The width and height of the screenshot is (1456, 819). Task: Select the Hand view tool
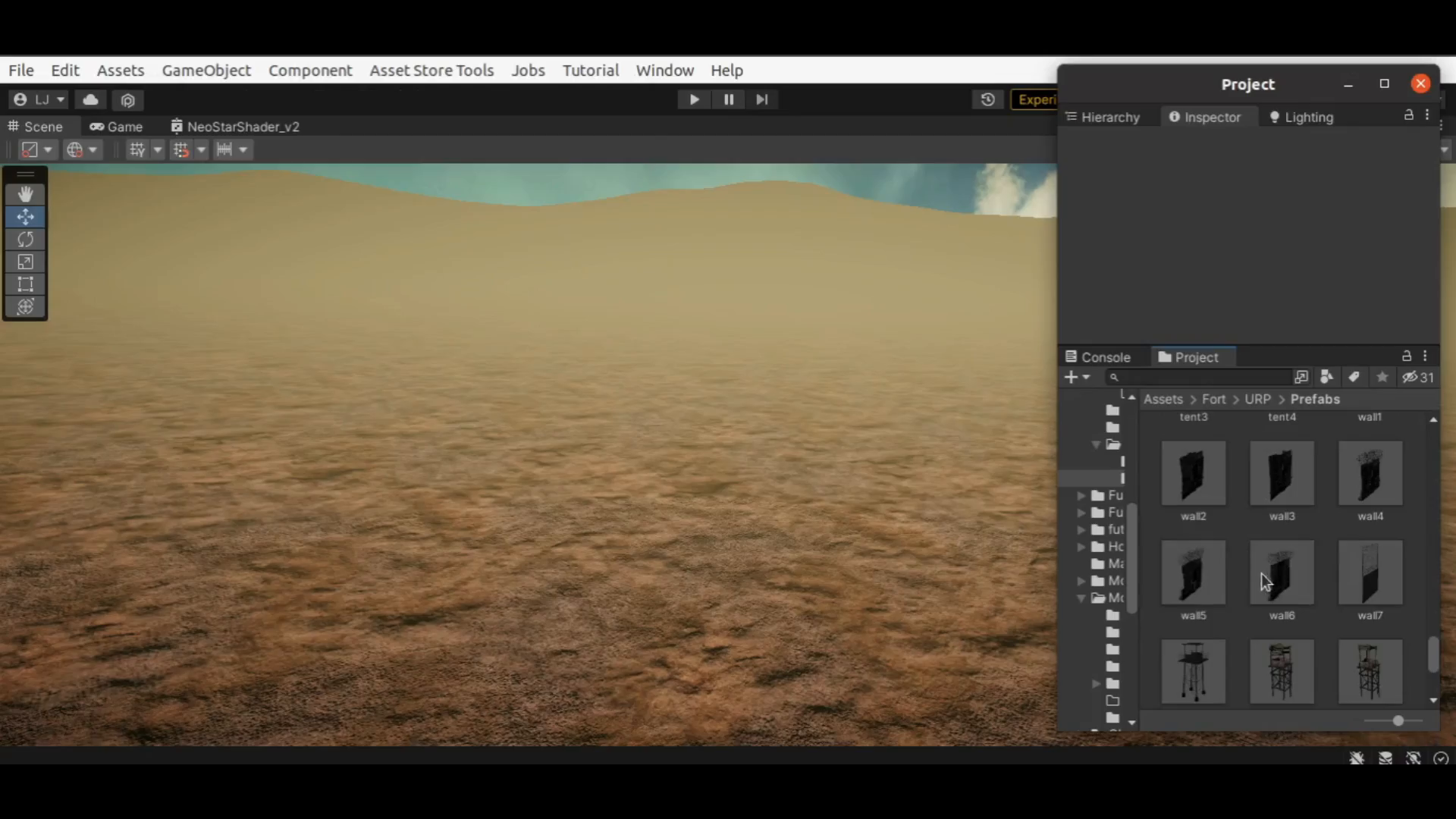tap(25, 194)
